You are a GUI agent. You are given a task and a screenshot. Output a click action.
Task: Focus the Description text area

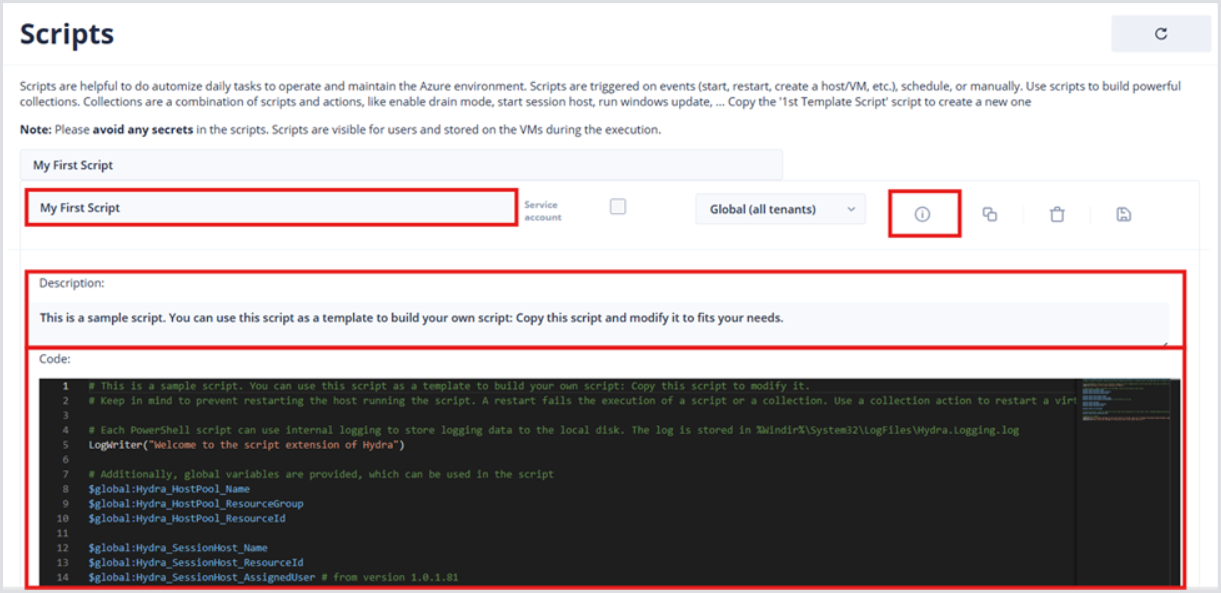coord(600,318)
